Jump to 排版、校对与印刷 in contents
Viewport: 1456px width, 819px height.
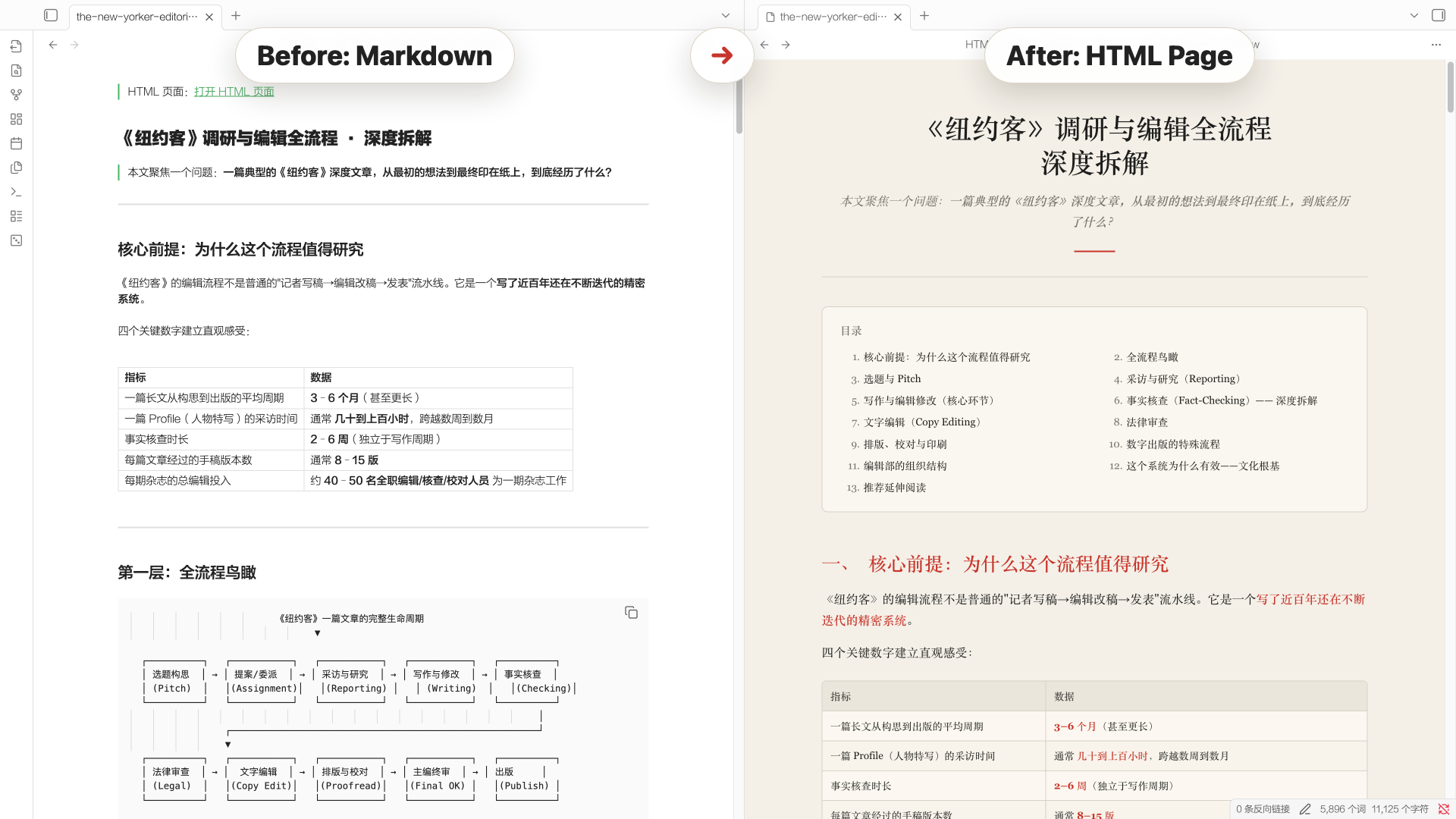point(905,444)
